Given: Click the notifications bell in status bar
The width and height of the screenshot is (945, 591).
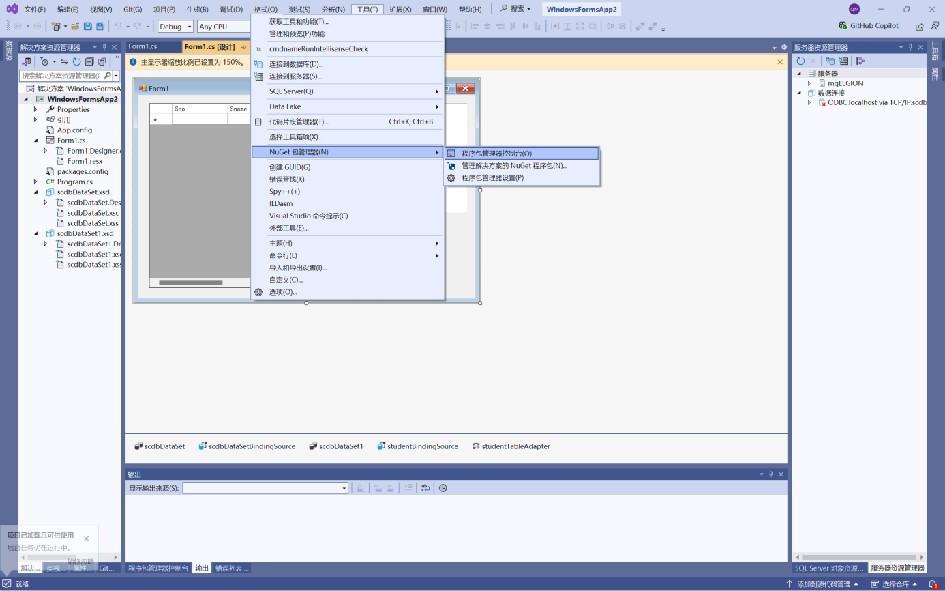Looking at the screenshot, I should 932,584.
